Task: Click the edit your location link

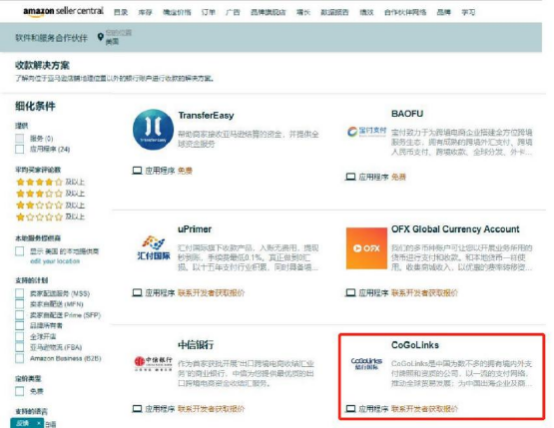Action: [x=55, y=261]
